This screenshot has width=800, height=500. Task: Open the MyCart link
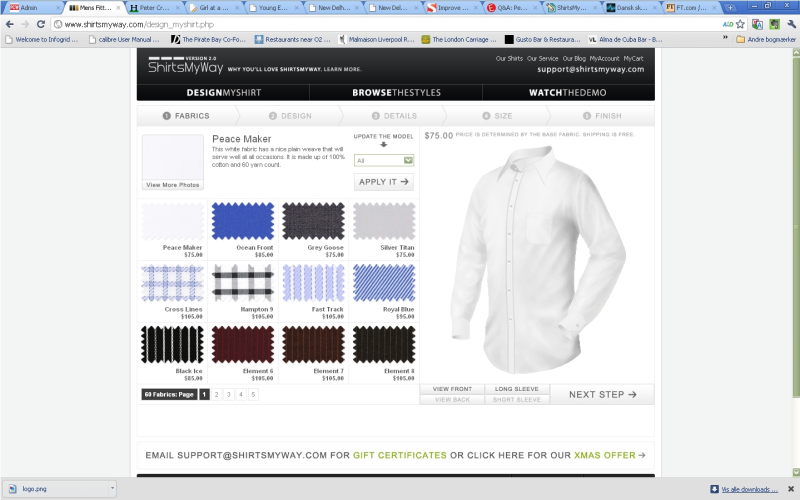633,59
